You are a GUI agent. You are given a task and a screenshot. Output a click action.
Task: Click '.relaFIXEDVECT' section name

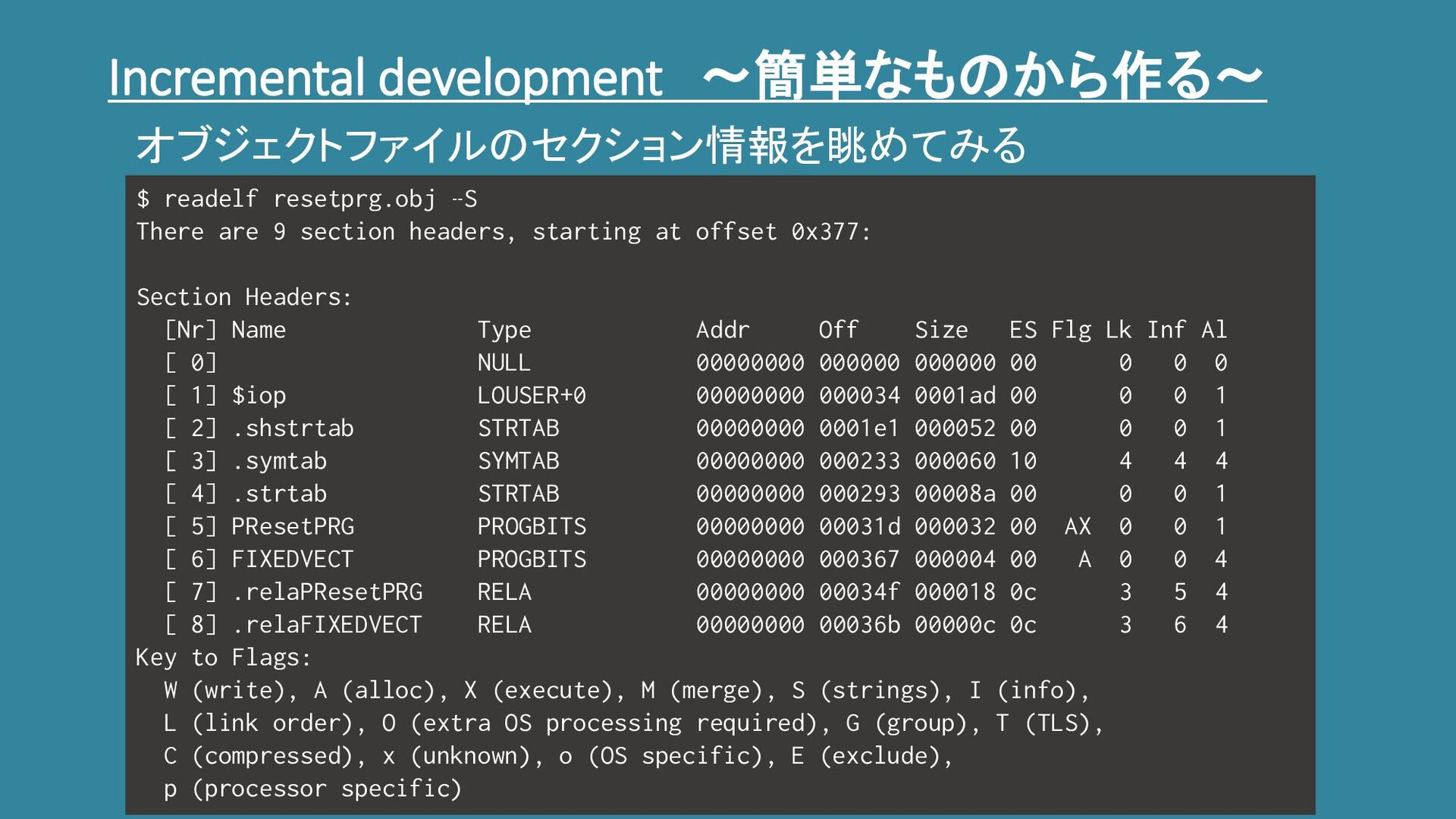pos(327,625)
